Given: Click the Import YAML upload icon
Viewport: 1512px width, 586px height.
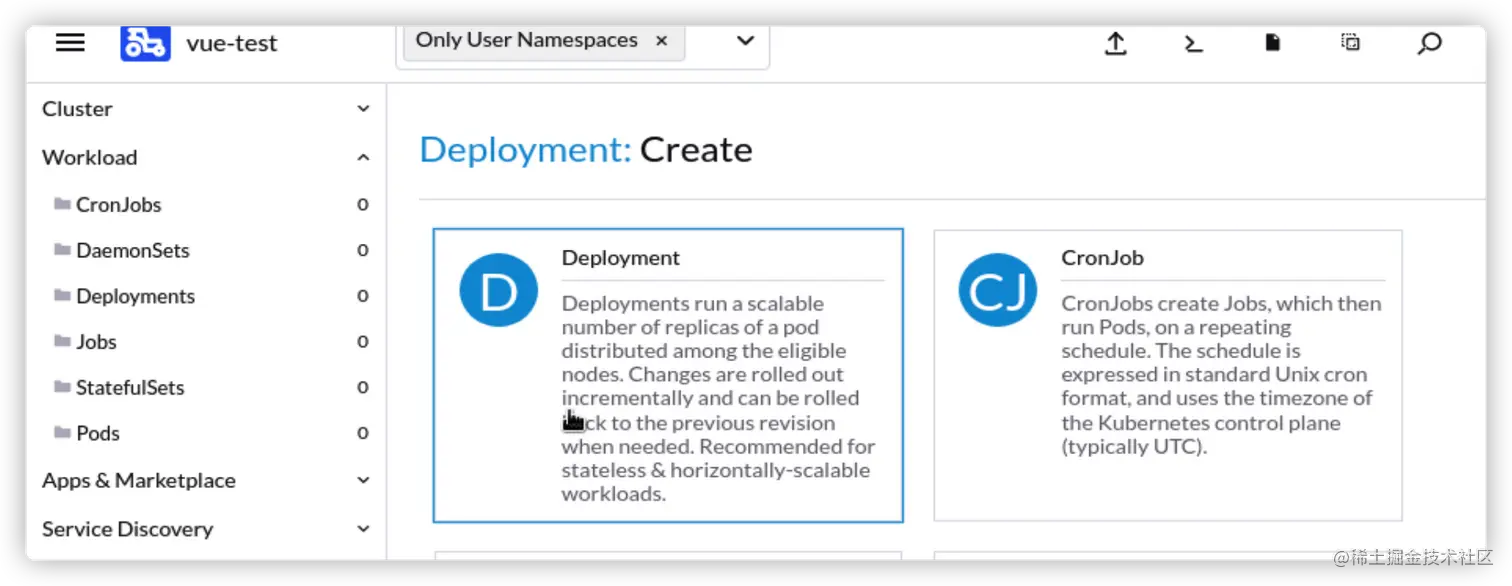Looking at the screenshot, I should point(1115,43).
